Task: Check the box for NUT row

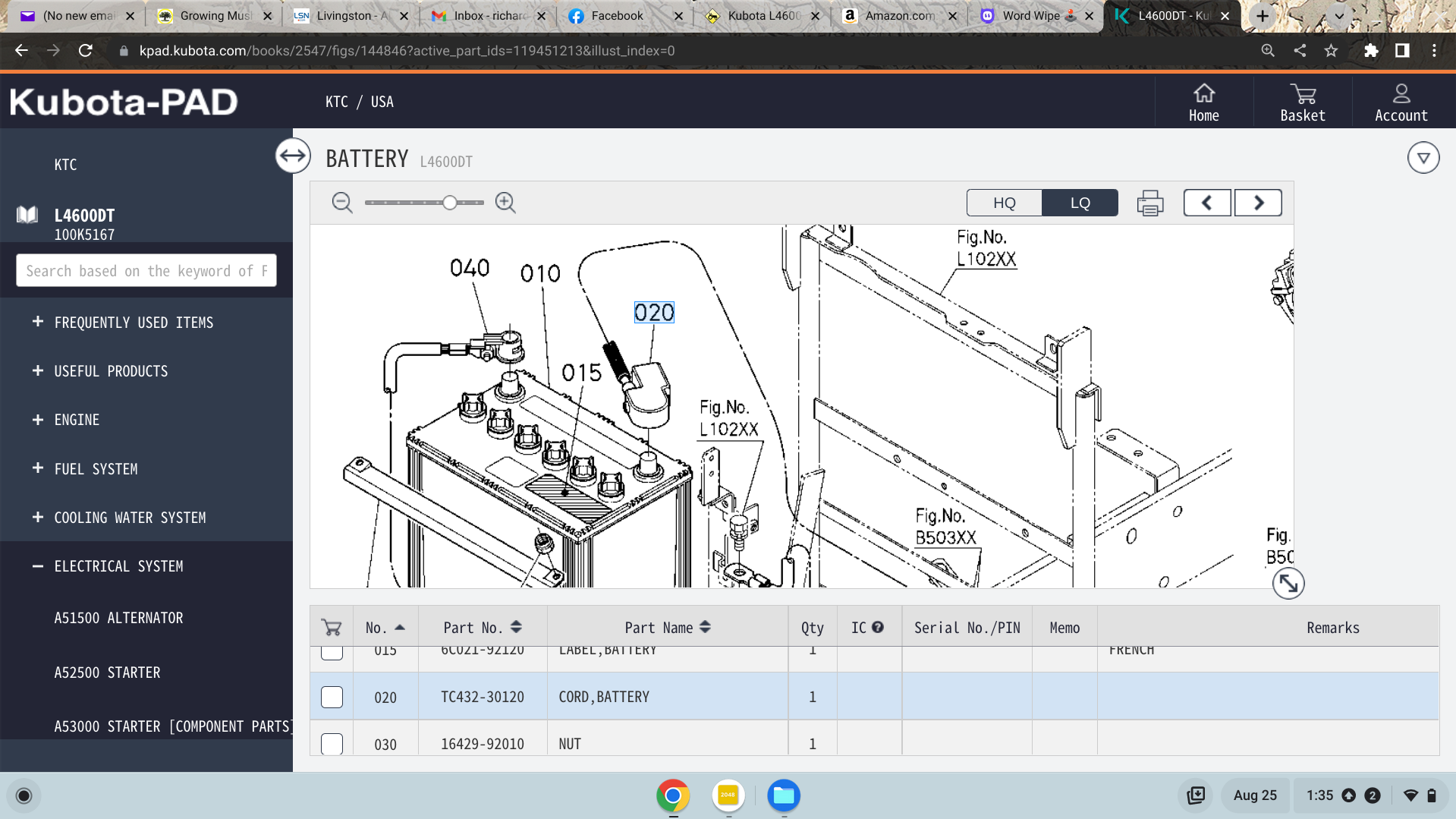Action: (x=332, y=743)
